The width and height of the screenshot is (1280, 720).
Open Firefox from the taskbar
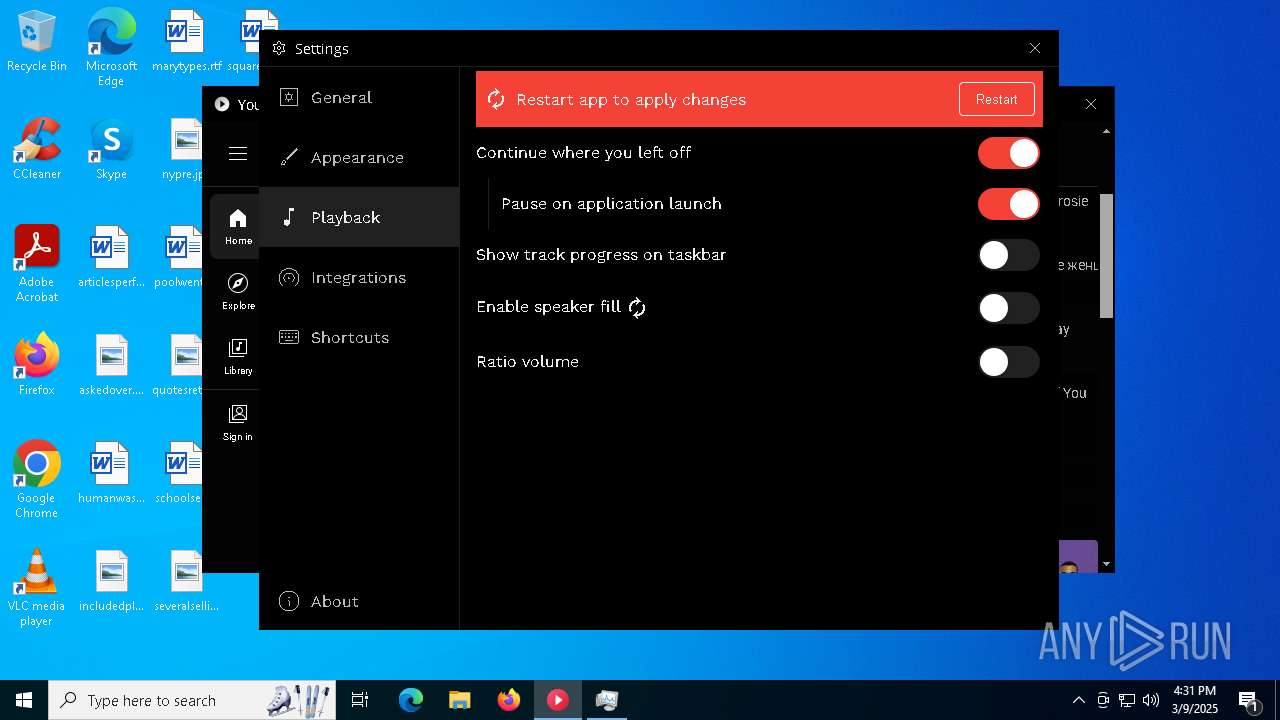pyautogui.click(x=509, y=700)
